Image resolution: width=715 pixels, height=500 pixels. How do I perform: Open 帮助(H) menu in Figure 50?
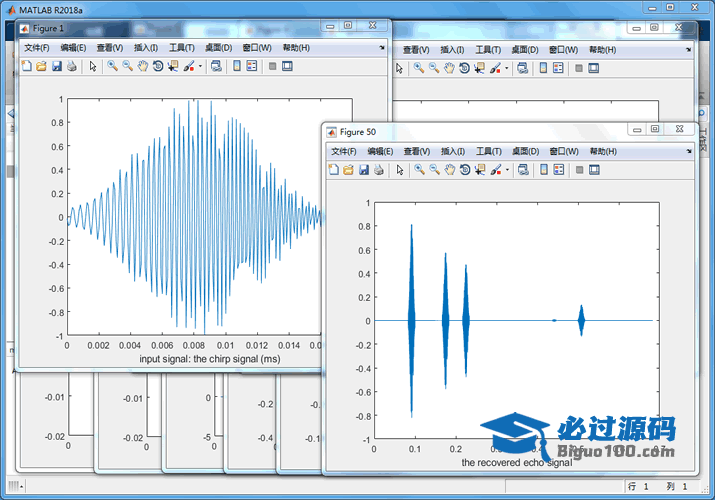(603, 151)
